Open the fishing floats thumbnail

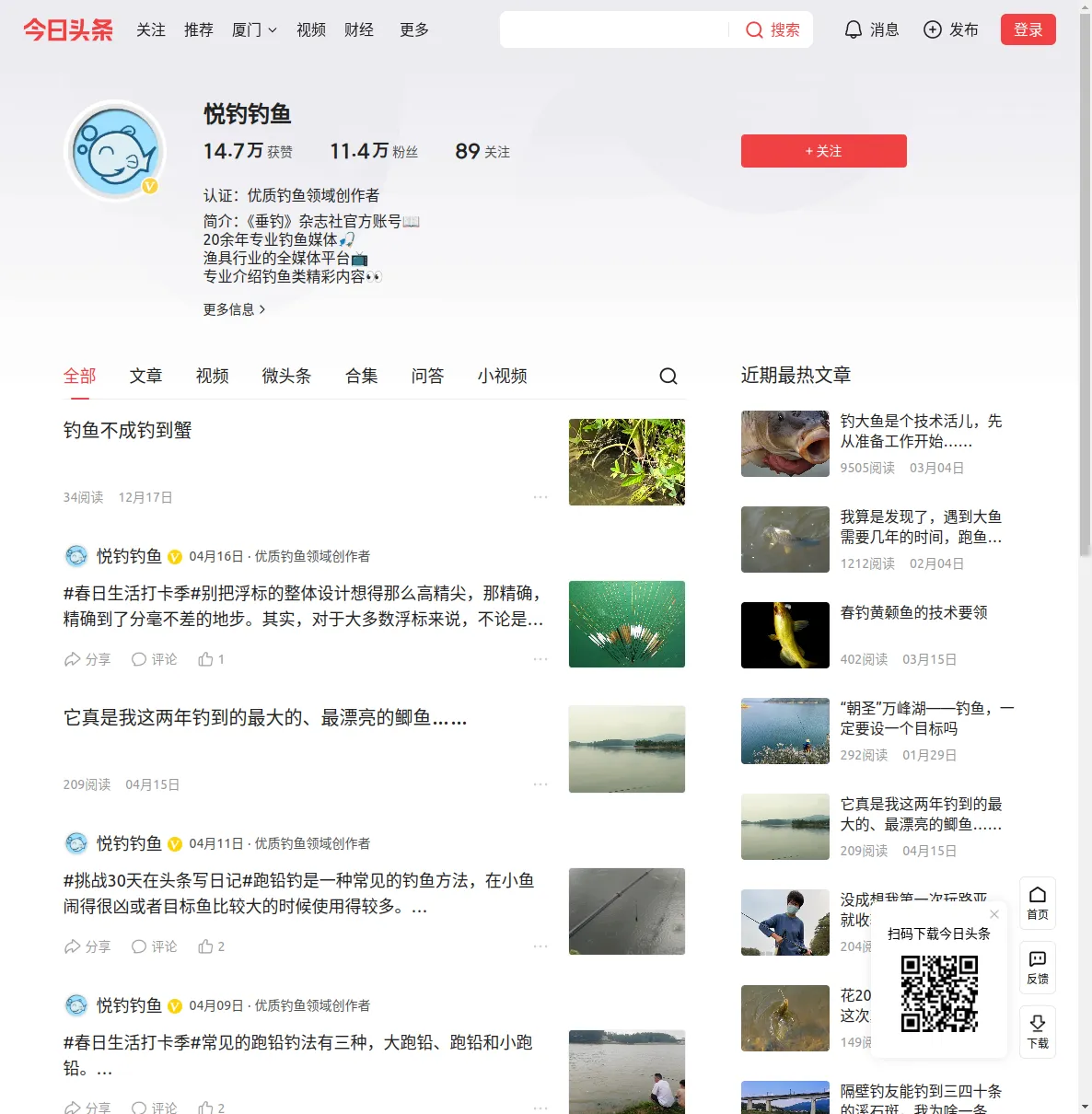click(627, 624)
